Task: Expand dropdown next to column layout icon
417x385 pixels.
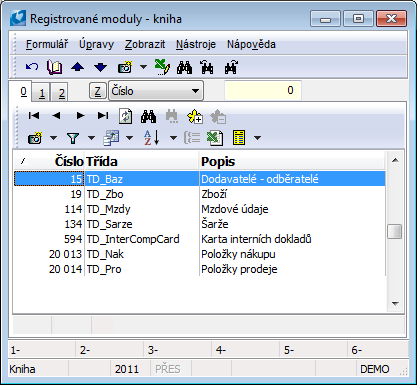Action: pyautogui.click(x=129, y=138)
